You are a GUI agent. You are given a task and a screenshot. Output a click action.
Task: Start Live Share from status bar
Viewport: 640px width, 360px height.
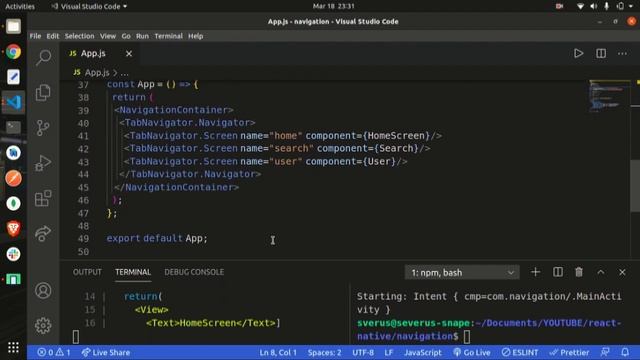point(106,353)
